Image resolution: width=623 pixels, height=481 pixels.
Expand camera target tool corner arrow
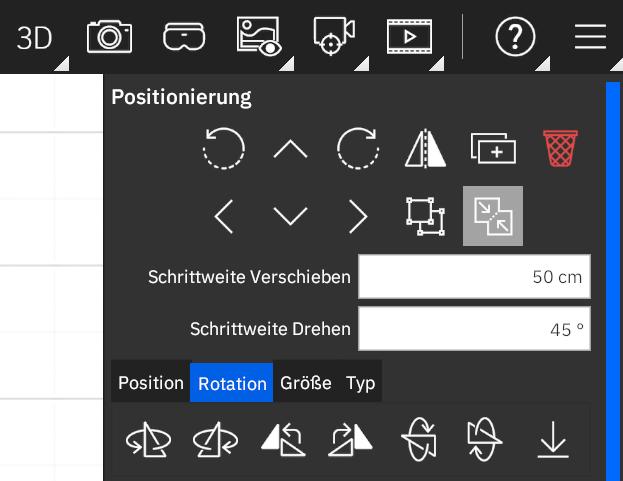[362, 64]
